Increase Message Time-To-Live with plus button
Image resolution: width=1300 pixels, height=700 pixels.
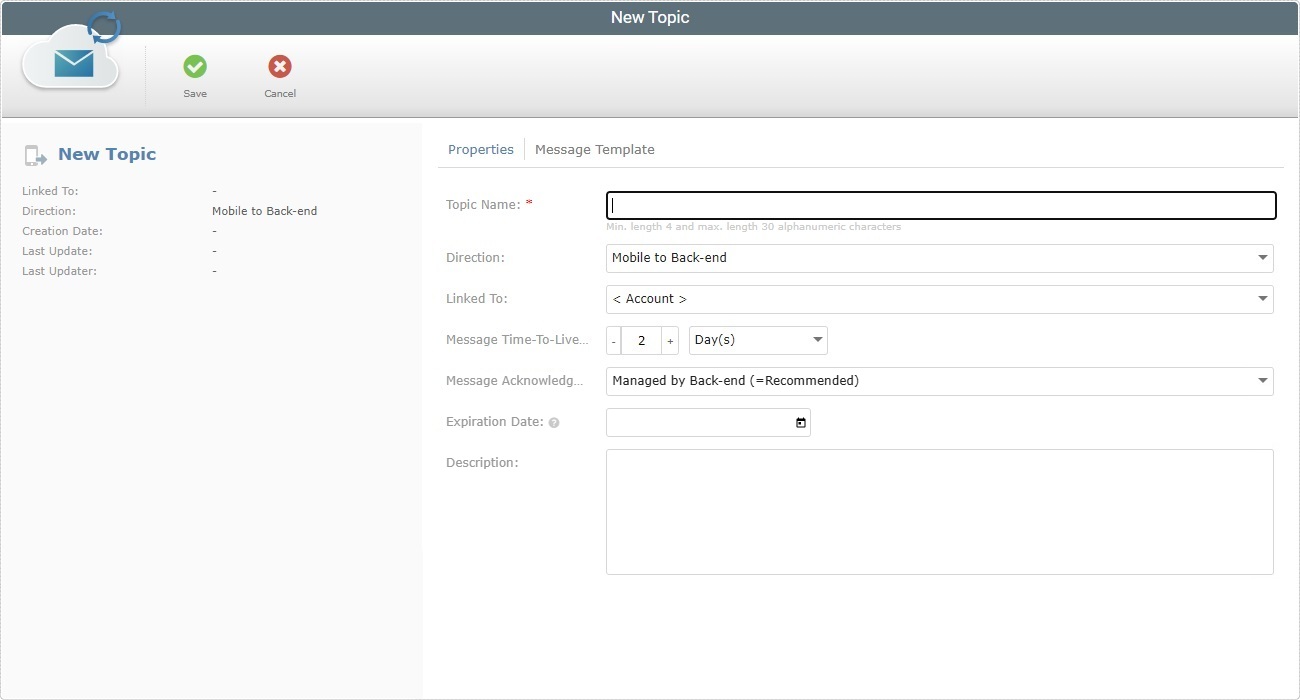(x=669, y=340)
